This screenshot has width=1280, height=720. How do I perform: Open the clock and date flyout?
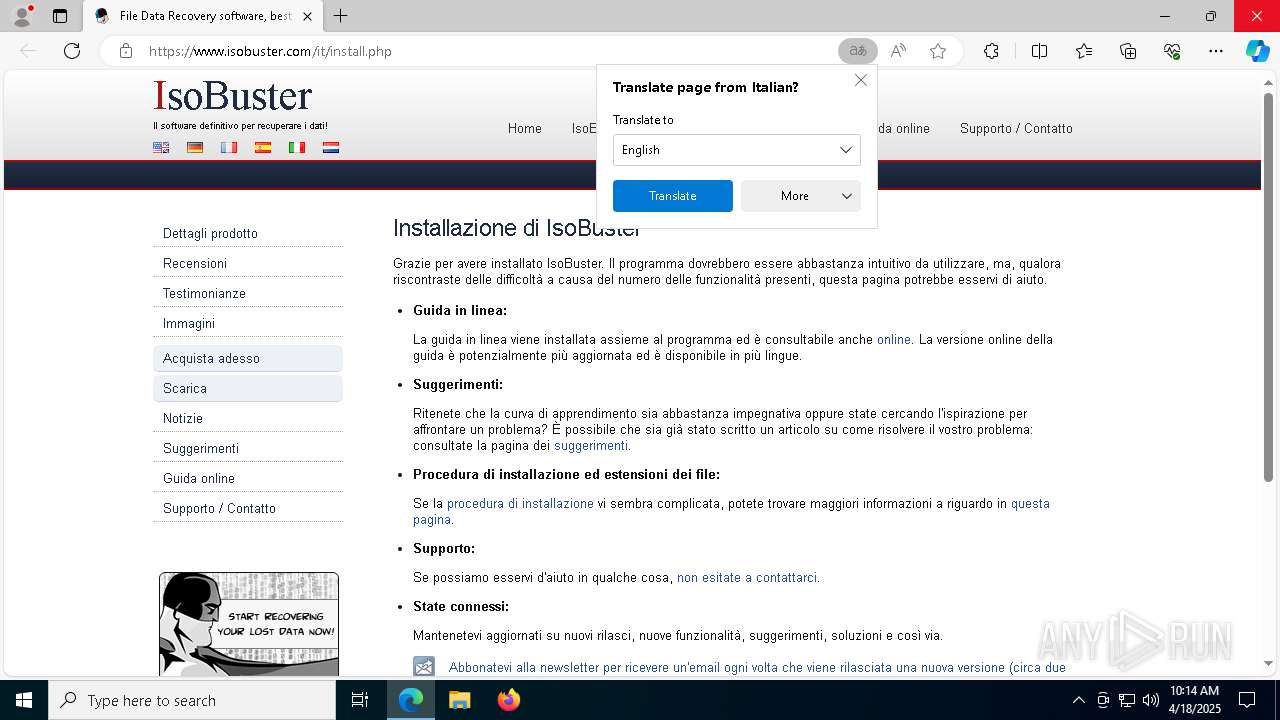[1195, 700]
